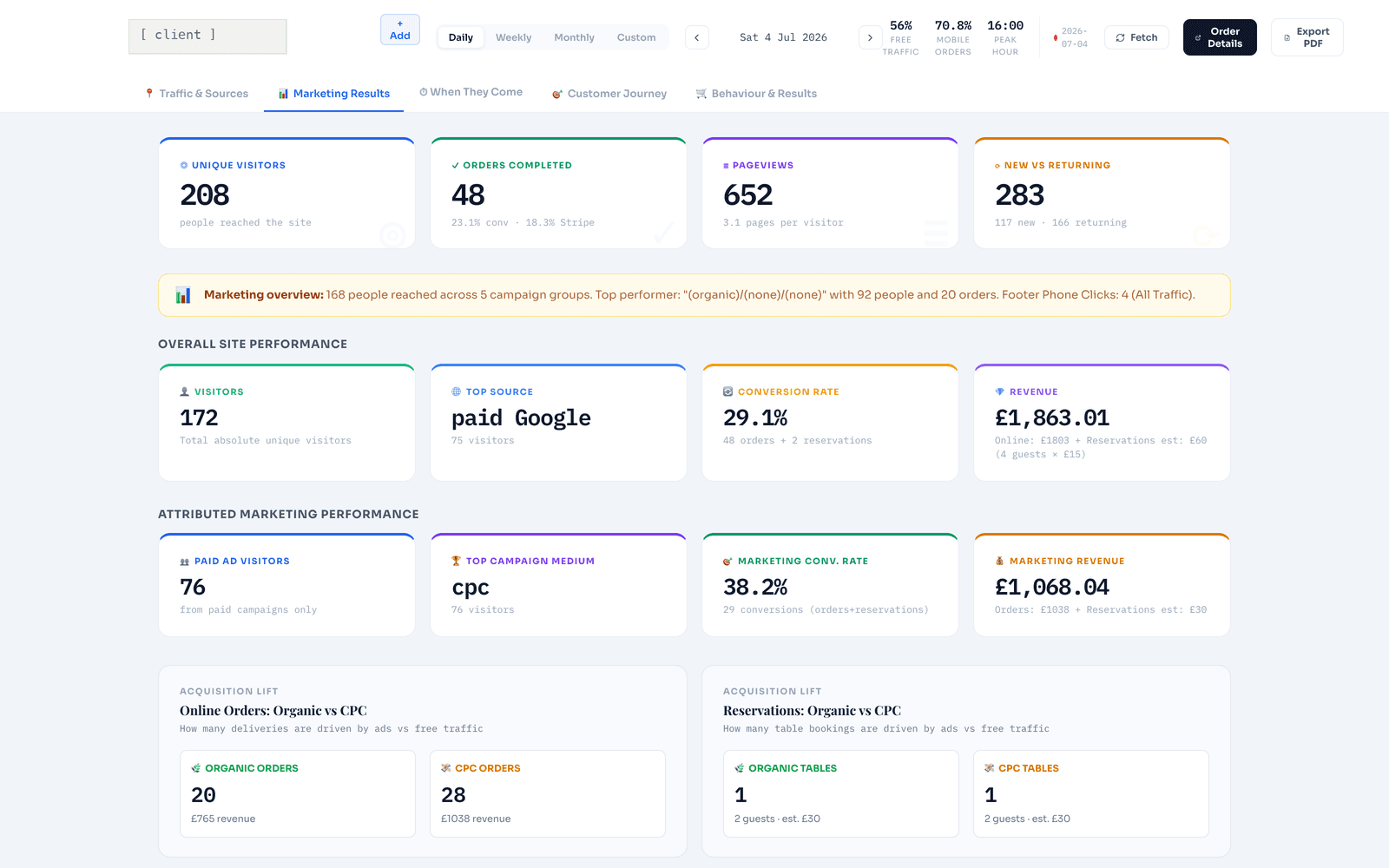Switch to the Weekly range

(513, 37)
